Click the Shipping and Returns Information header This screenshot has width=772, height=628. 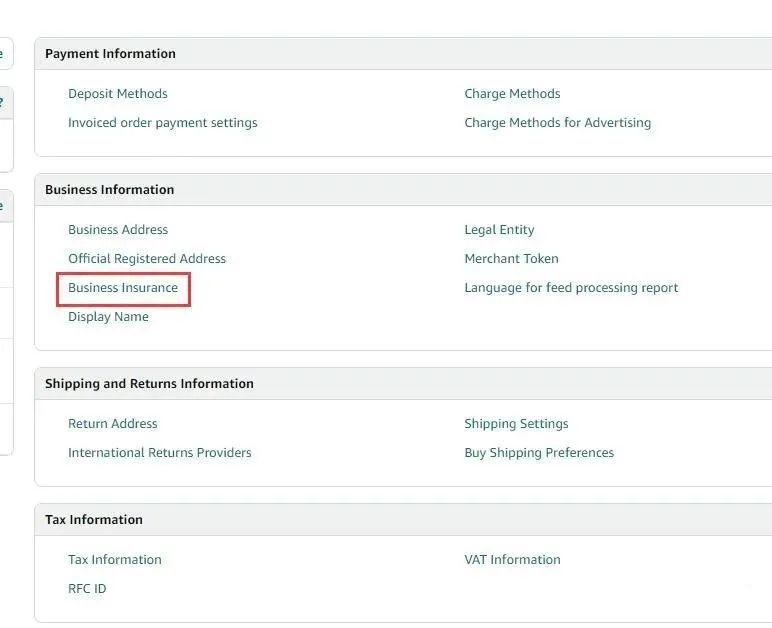pyautogui.click(x=149, y=383)
